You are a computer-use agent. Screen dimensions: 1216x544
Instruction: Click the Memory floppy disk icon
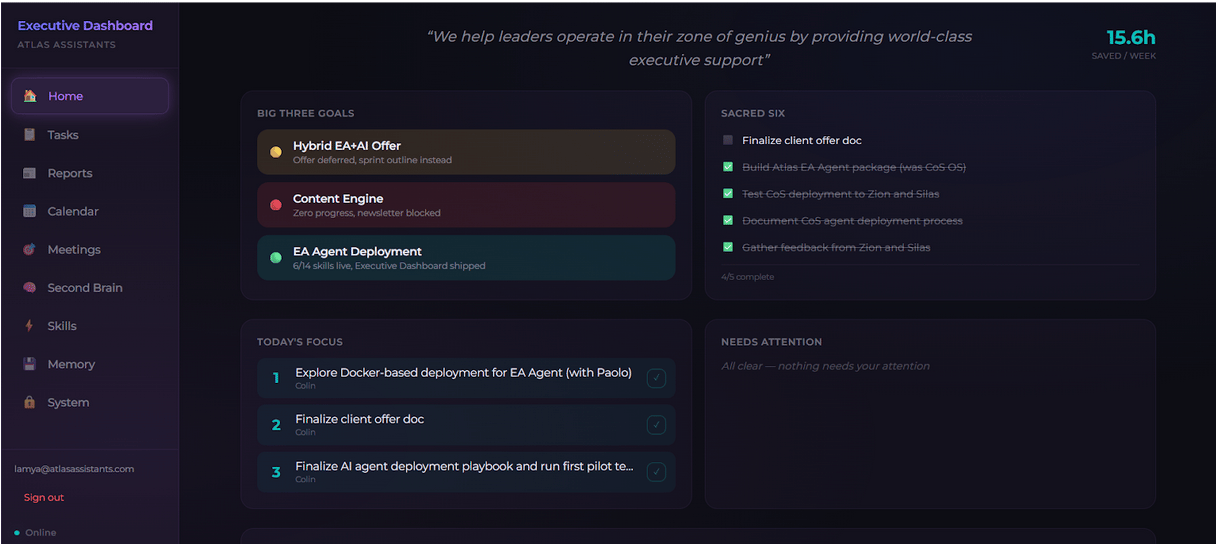[x=30, y=364]
